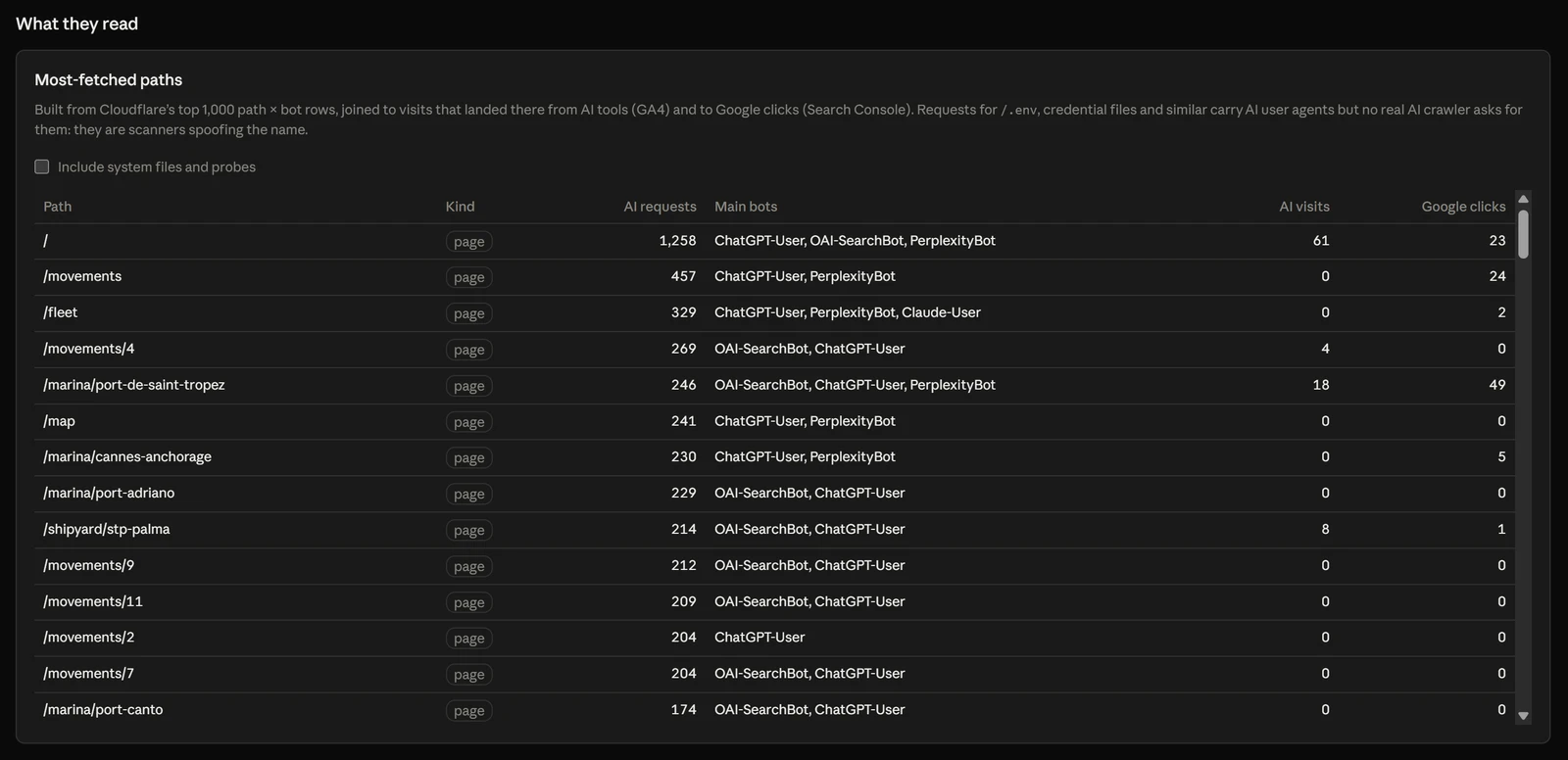
Task: Open the /movements path row
Action: tap(774, 277)
